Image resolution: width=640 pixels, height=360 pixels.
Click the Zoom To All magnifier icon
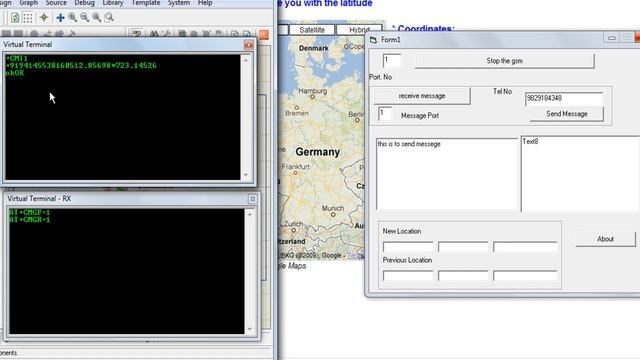click(x=97, y=18)
